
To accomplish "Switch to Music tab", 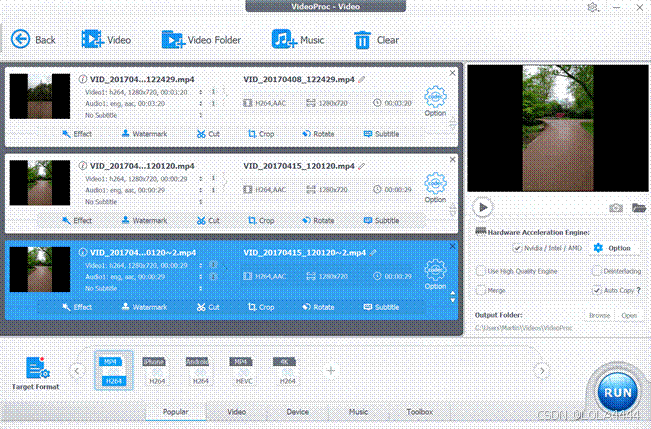I will 358,412.
